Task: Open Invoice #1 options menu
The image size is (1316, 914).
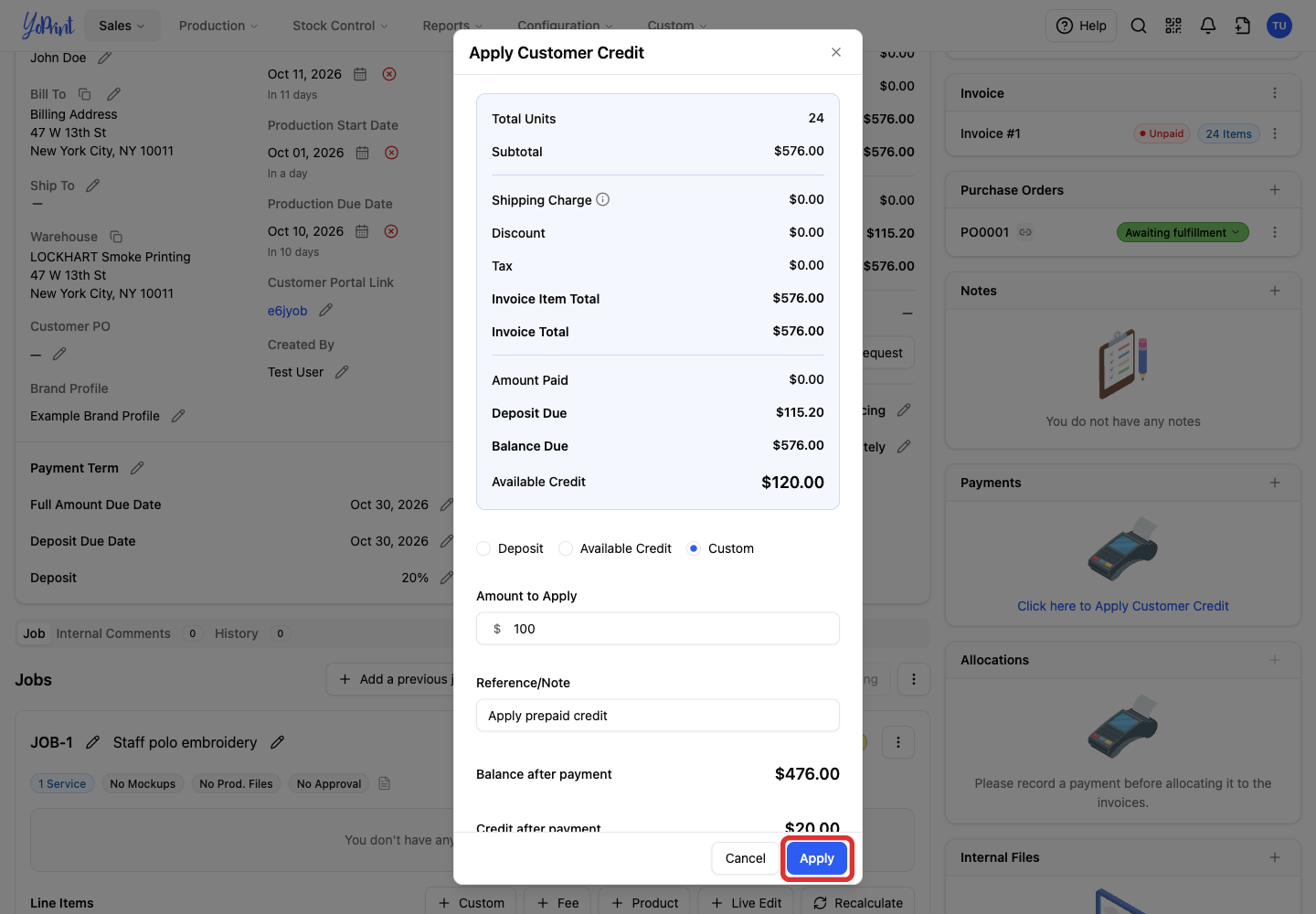Action: (x=1275, y=133)
